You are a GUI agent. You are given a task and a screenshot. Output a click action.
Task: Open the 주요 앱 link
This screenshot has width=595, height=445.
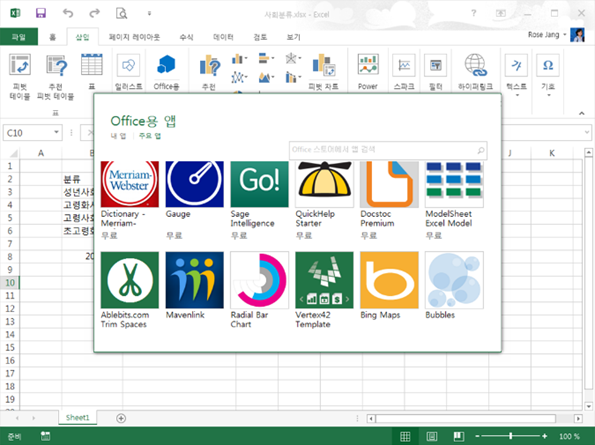pos(150,136)
